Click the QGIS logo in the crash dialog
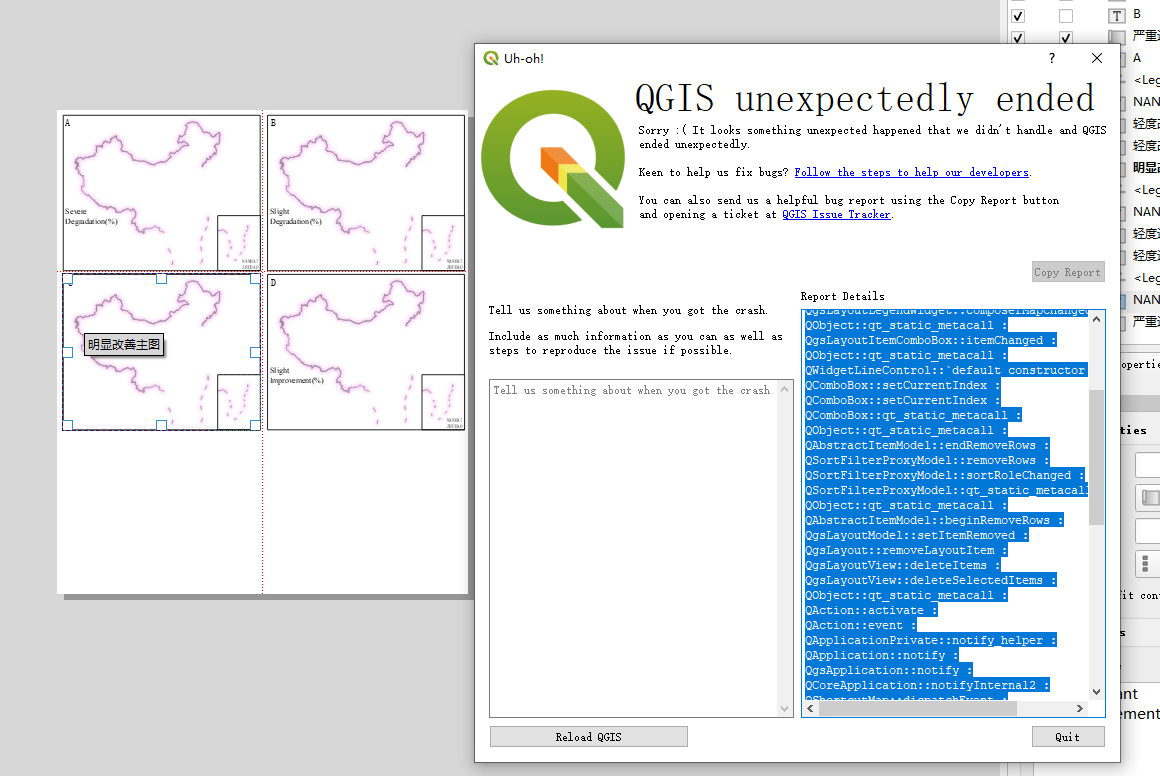The width and height of the screenshot is (1160, 776). [x=553, y=159]
